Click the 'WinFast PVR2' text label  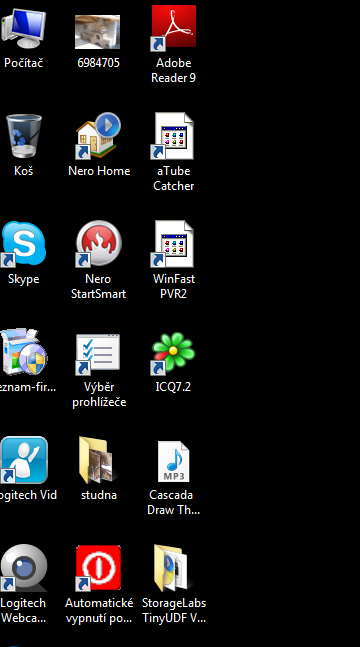(x=174, y=286)
